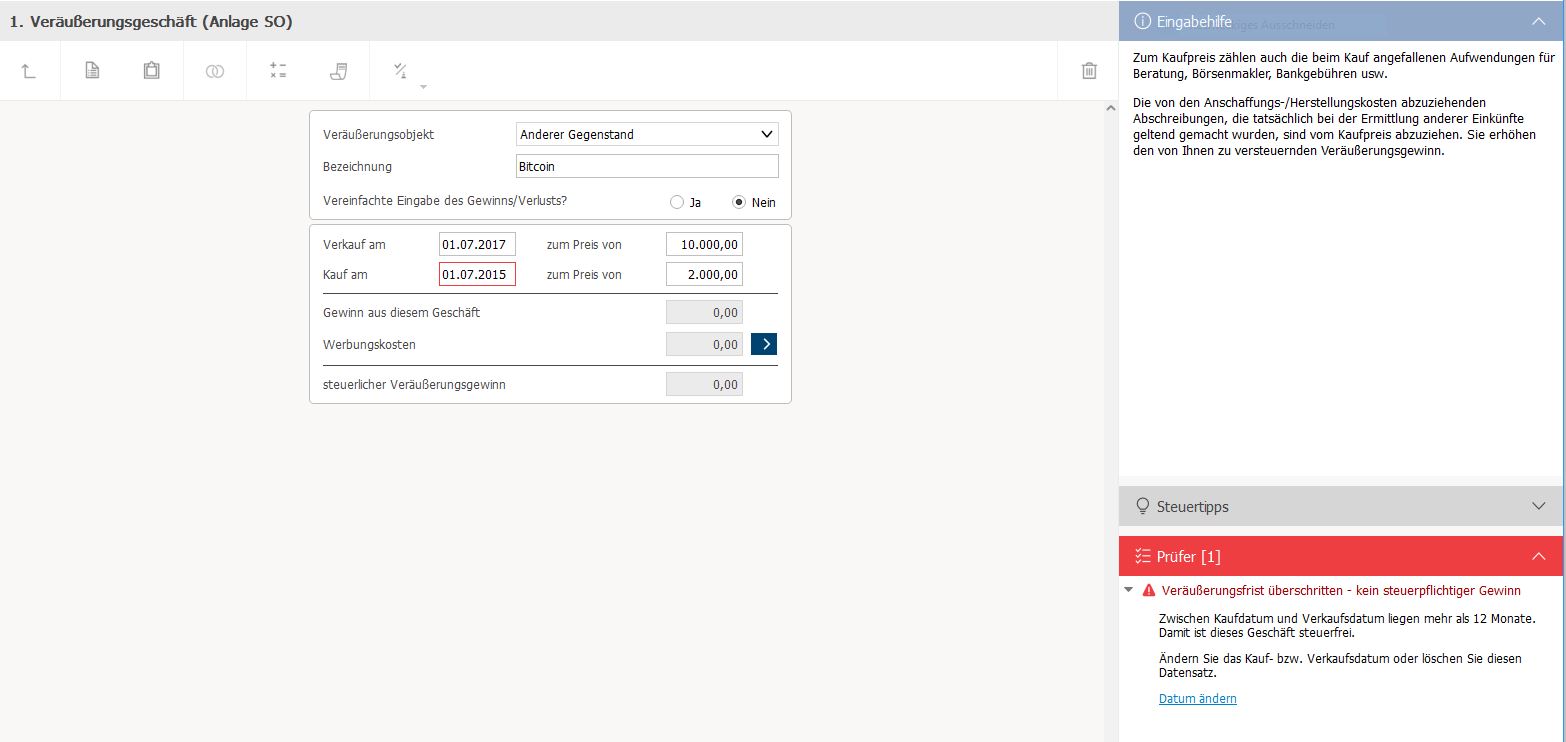
Task: Click the Verkauf price field 10.000,00
Action: tap(704, 244)
